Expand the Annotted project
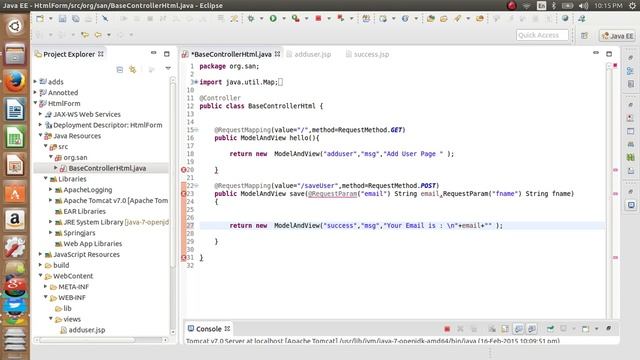Viewport: 640px width, 360px height. pos(35,93)
